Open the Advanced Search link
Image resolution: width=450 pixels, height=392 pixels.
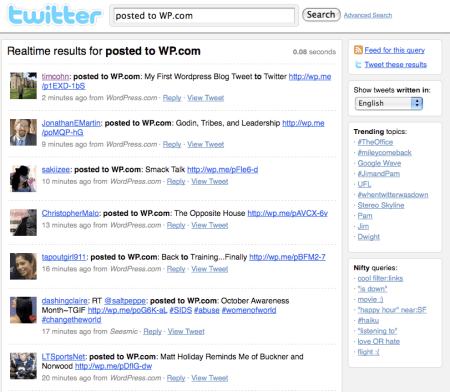click(368, 15)
